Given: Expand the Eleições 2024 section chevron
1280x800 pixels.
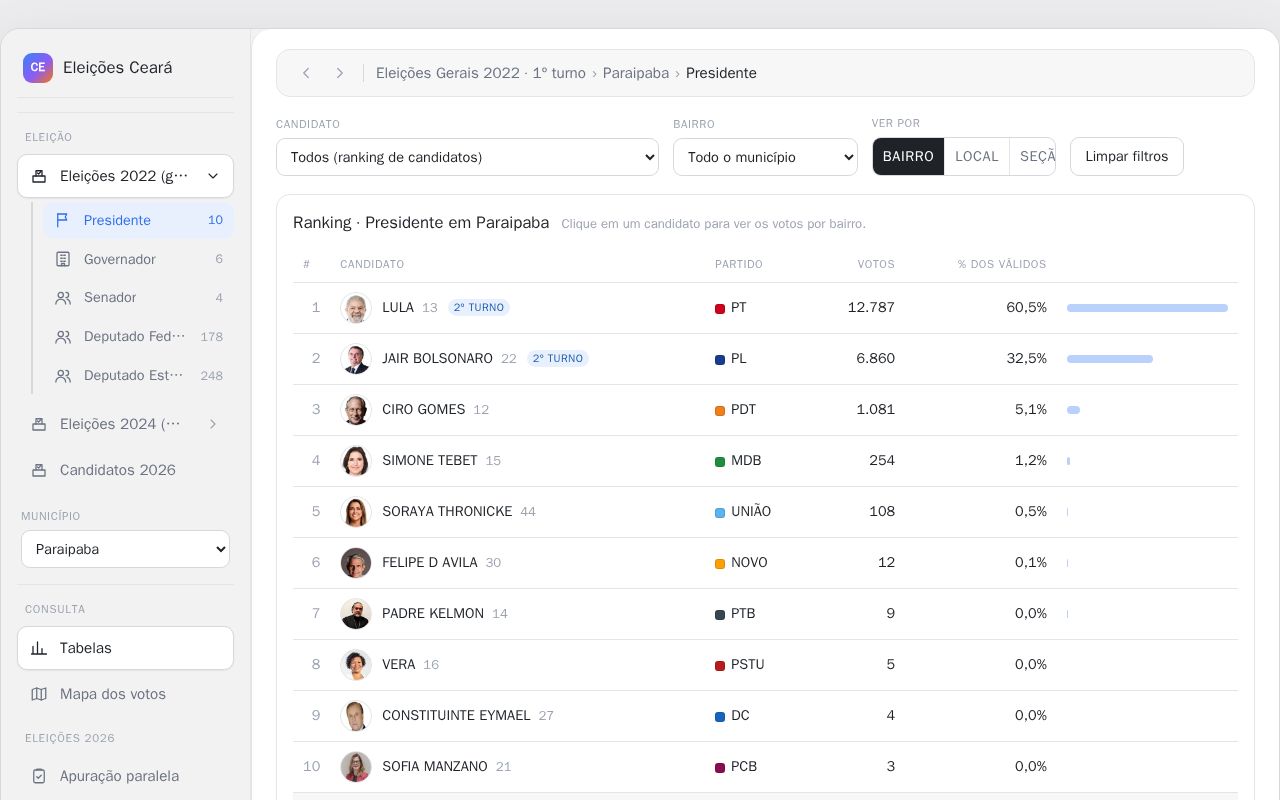Looking at the screenshot, I should [x=212, y=424].
